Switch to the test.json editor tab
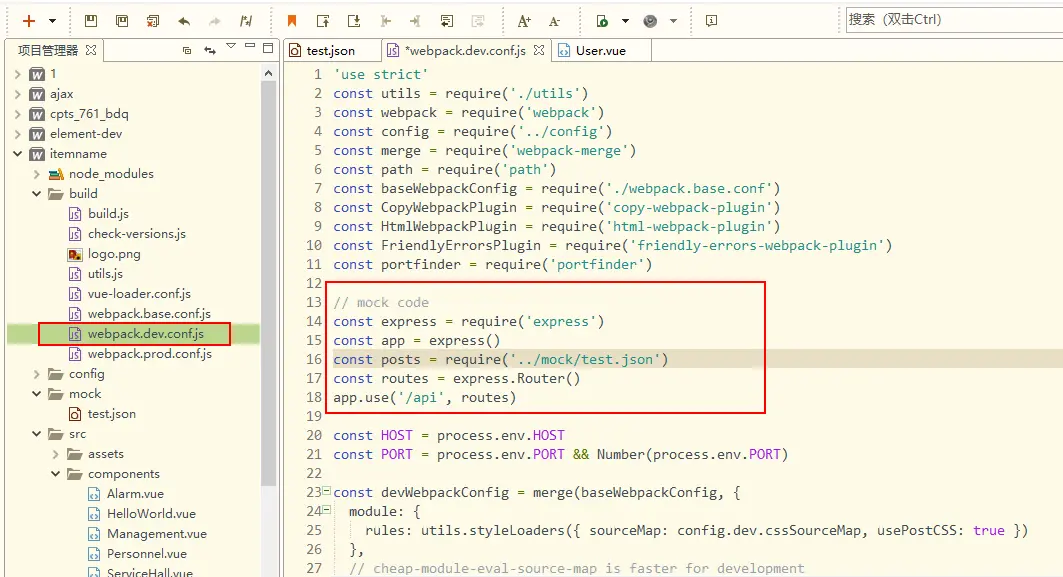 pos(330,50)
